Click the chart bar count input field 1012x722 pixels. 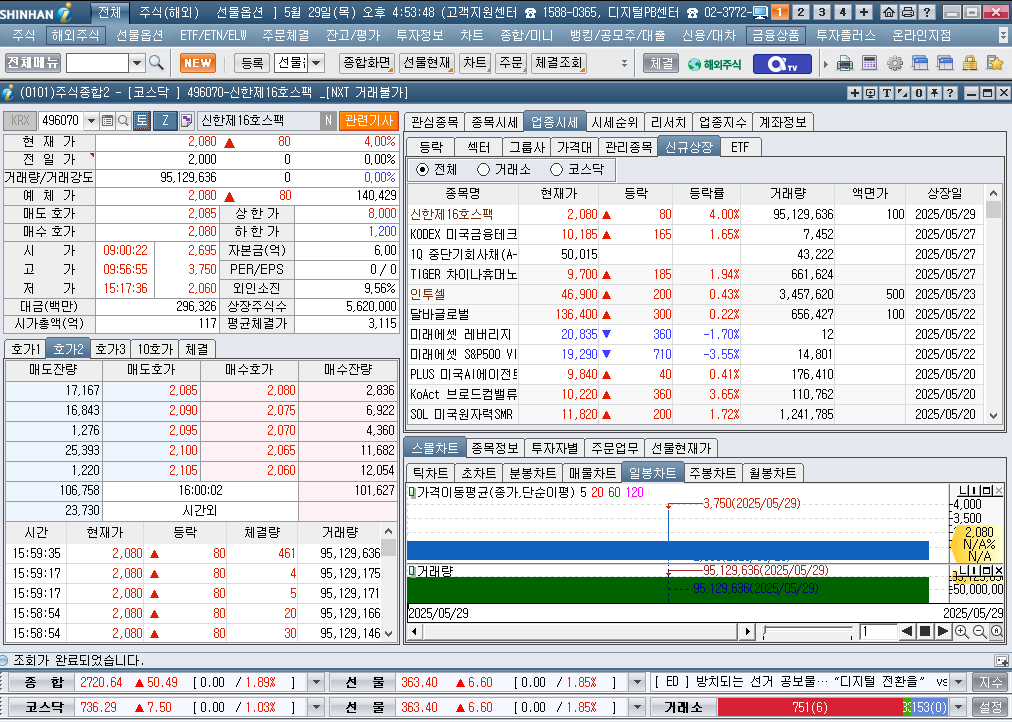click(x=878, y=632)
